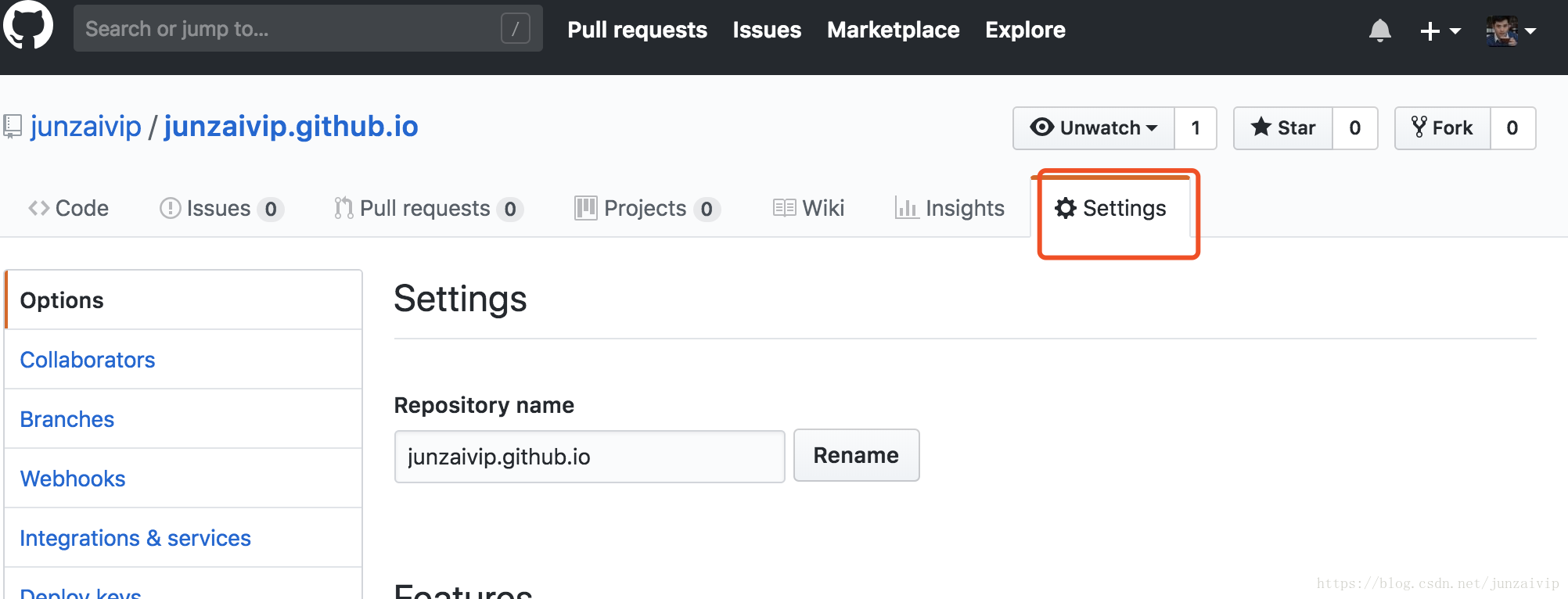
Task: Switch to the Insights tab
Action: coord(950,208)
